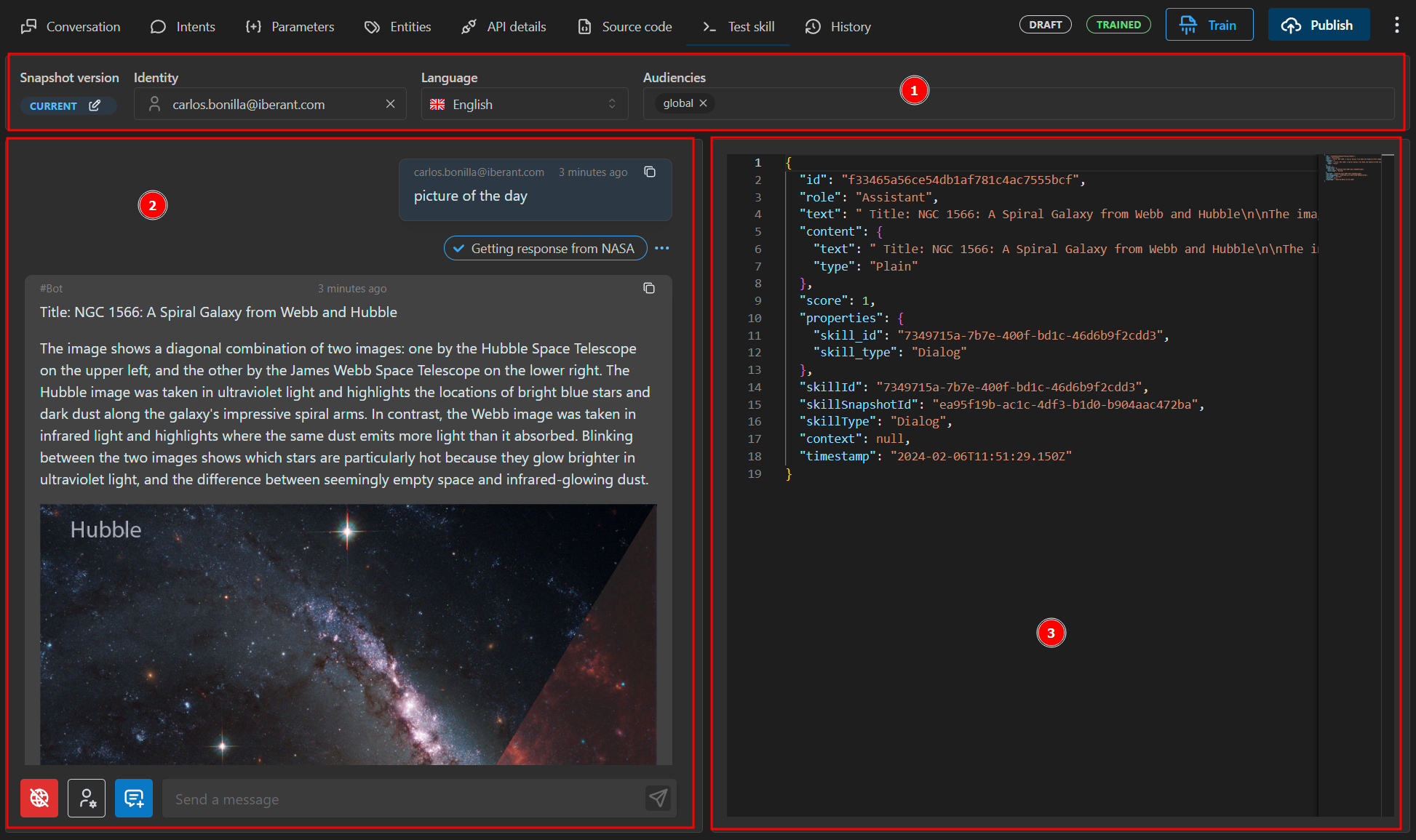
Task: Open the API details tab
Action: [x=504, y=27]
